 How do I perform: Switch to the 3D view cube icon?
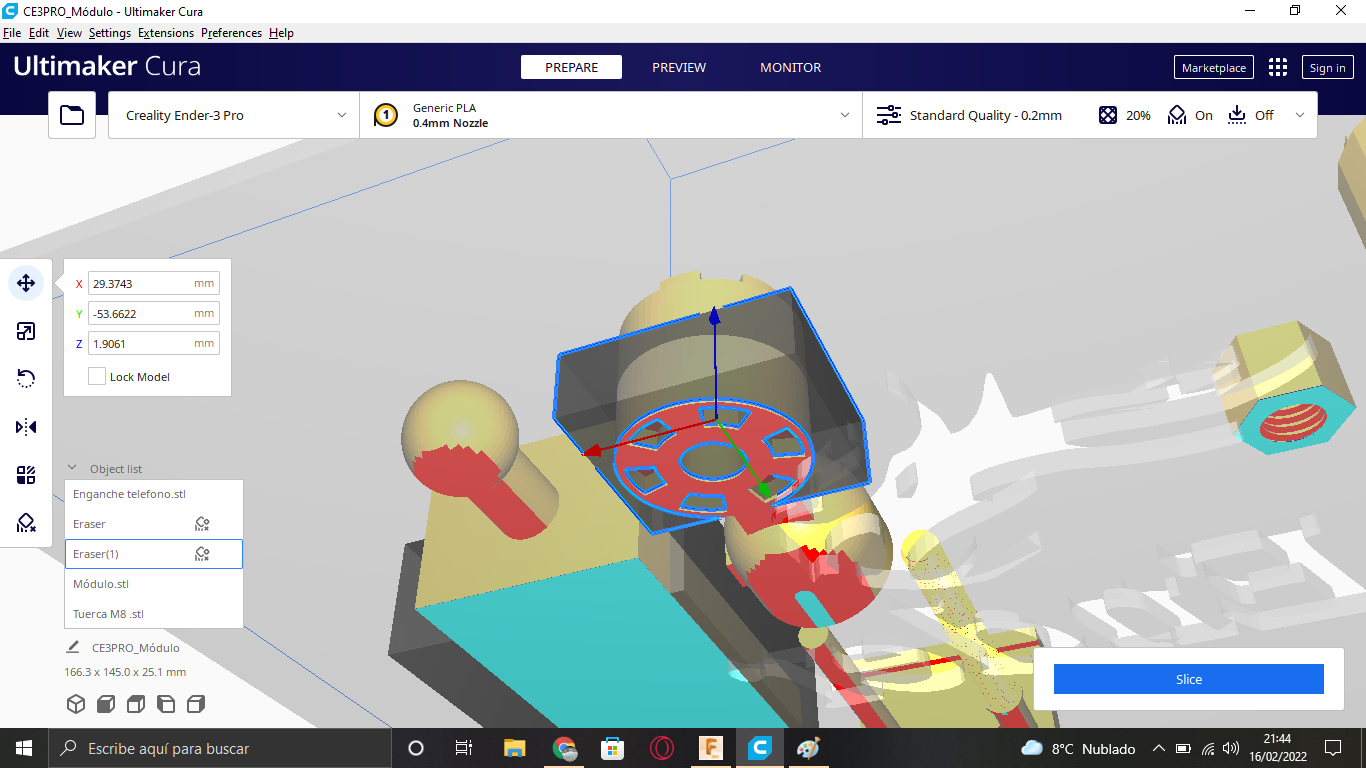point(76,704)
